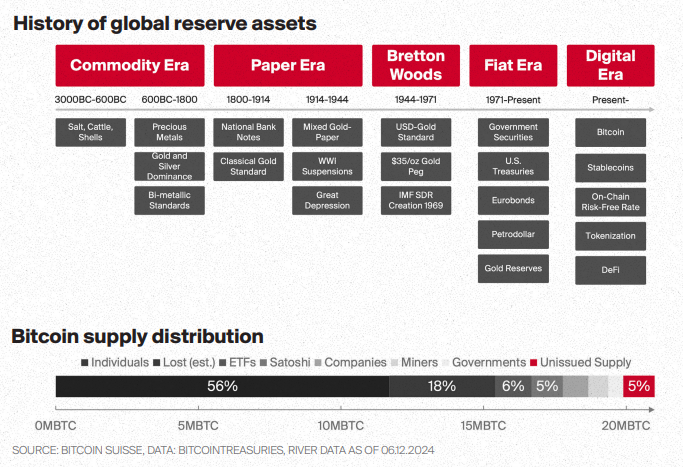Select the Petrodollar box
This screenshot has height=467, width=683.
click(x=513, y=235)
